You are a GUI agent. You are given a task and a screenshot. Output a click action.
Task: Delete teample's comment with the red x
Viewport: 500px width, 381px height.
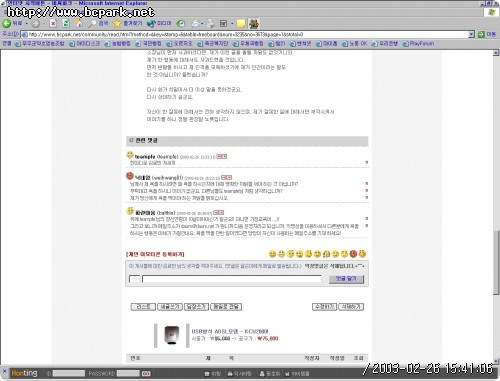pos(367,162)
